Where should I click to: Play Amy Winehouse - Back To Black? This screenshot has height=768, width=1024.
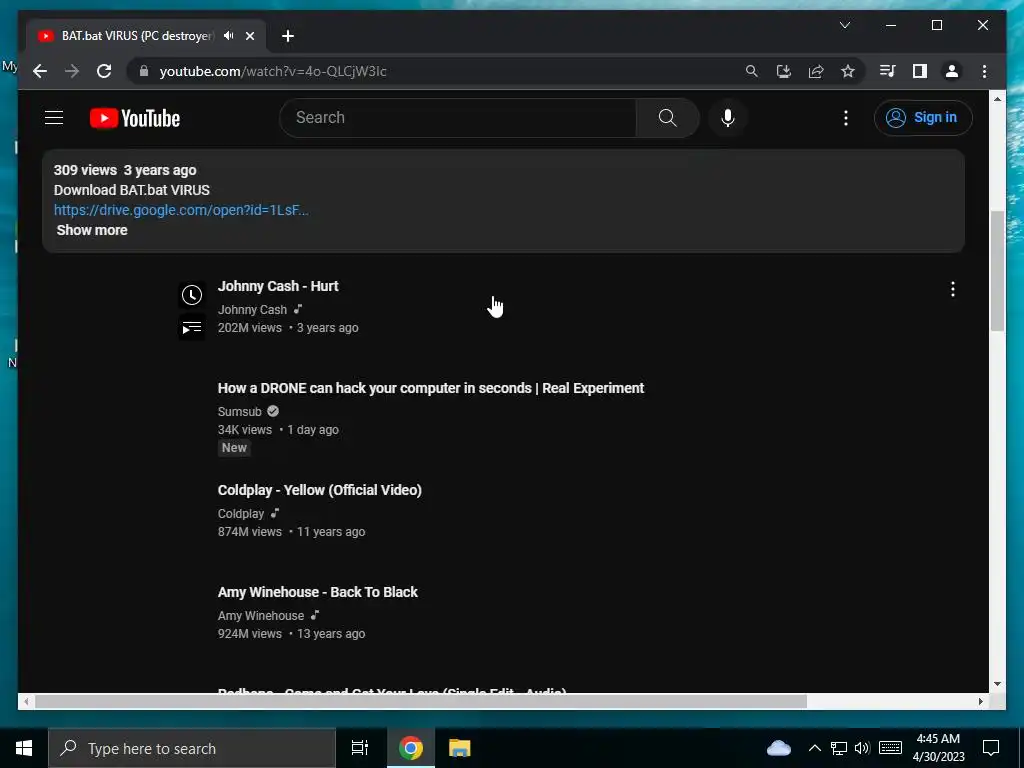point(318,592)
